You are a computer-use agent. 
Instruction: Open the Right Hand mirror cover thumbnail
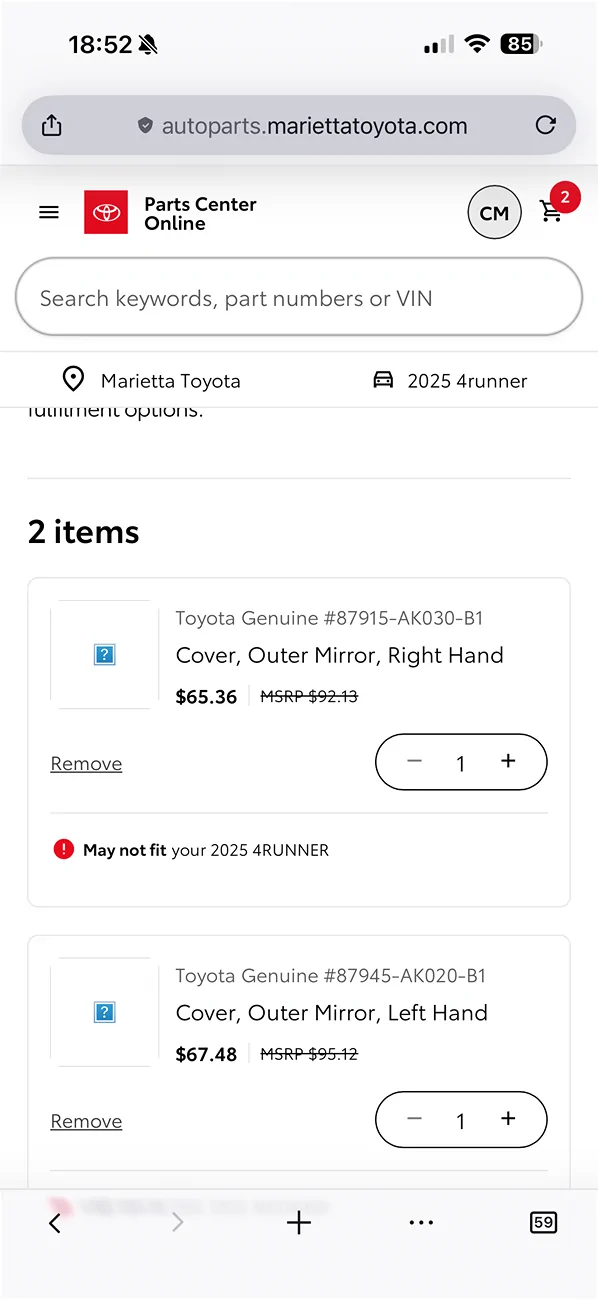(x=104, y=653)
